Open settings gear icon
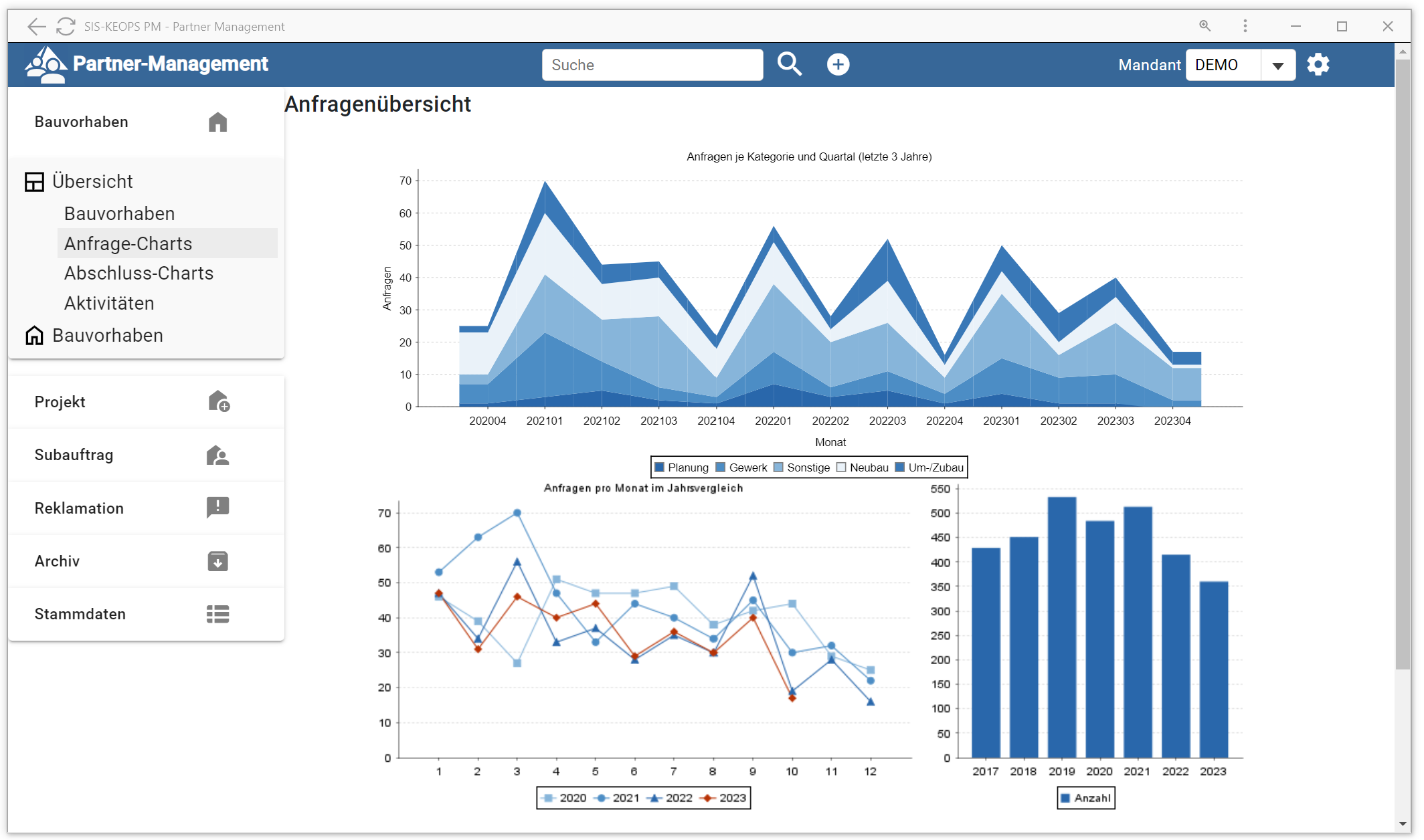1424x840 pixels. [1318, 65]
